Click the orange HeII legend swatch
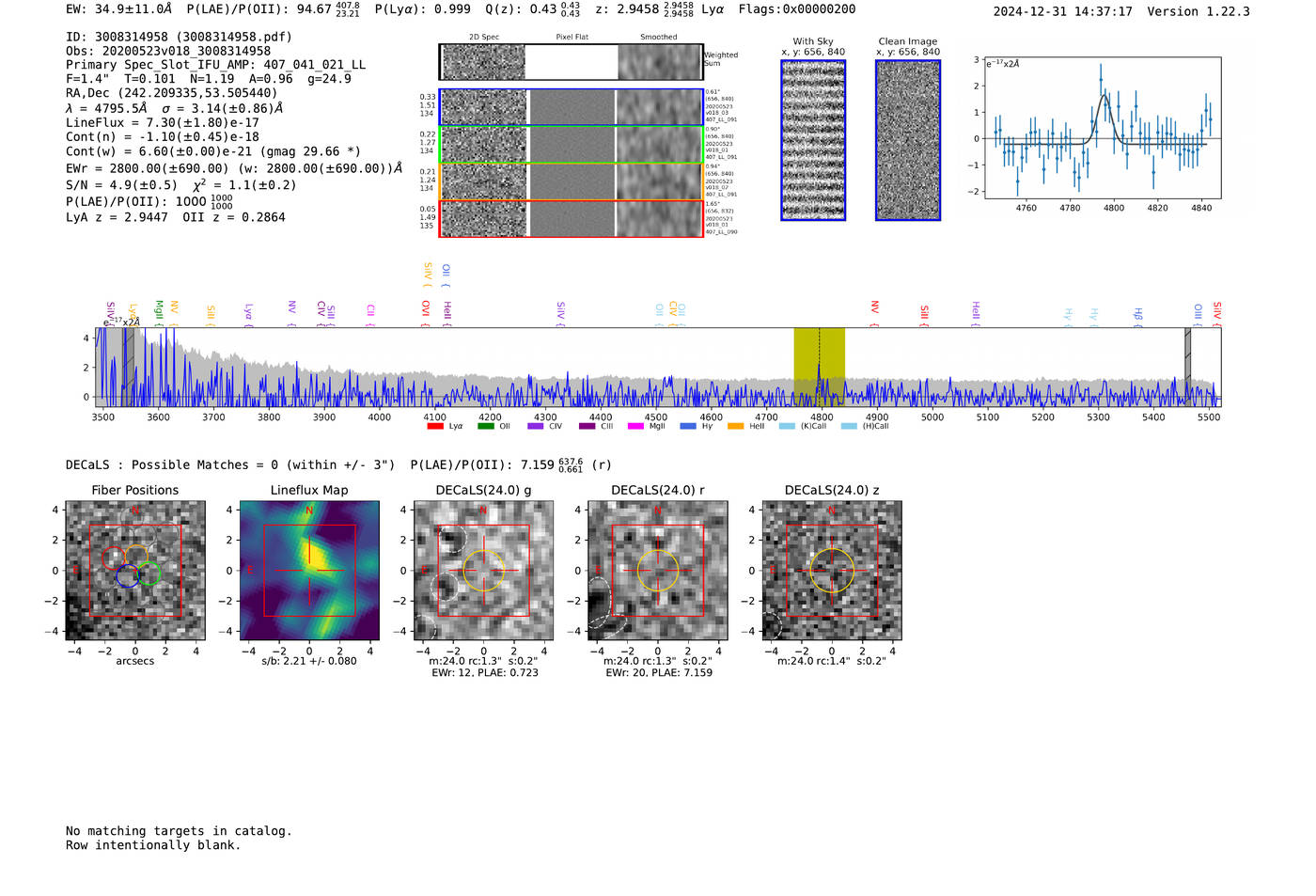1316x896 pixels. point(736,426)
